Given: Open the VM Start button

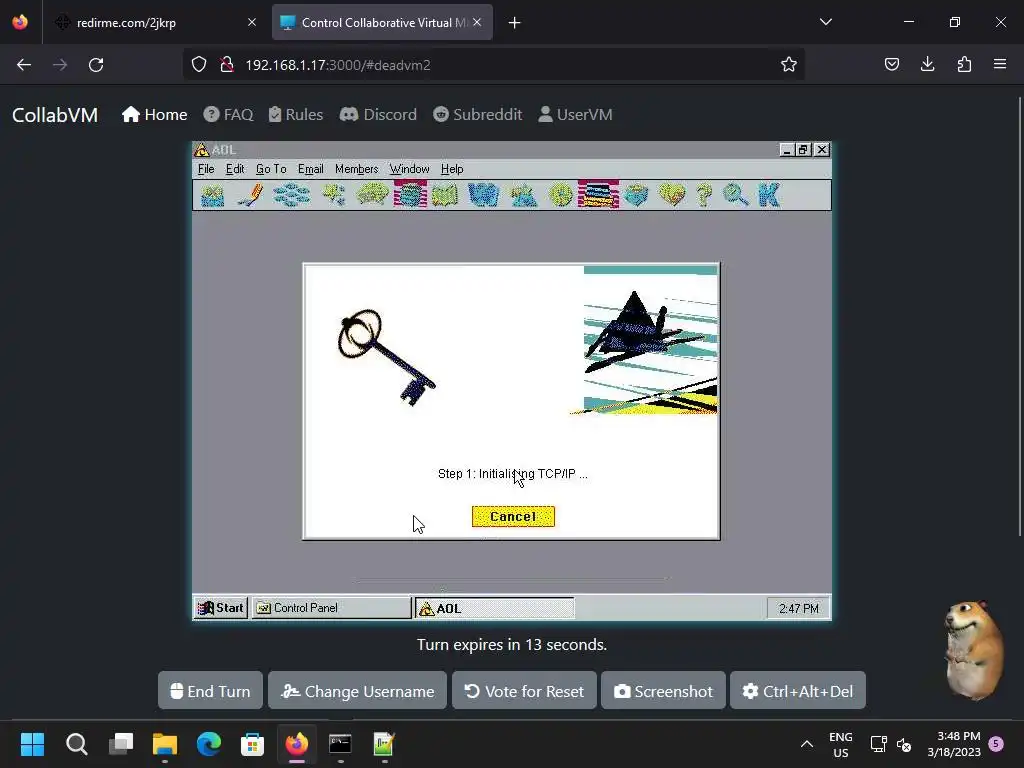Looking at the screenshot, I should (x=221, y=608).
